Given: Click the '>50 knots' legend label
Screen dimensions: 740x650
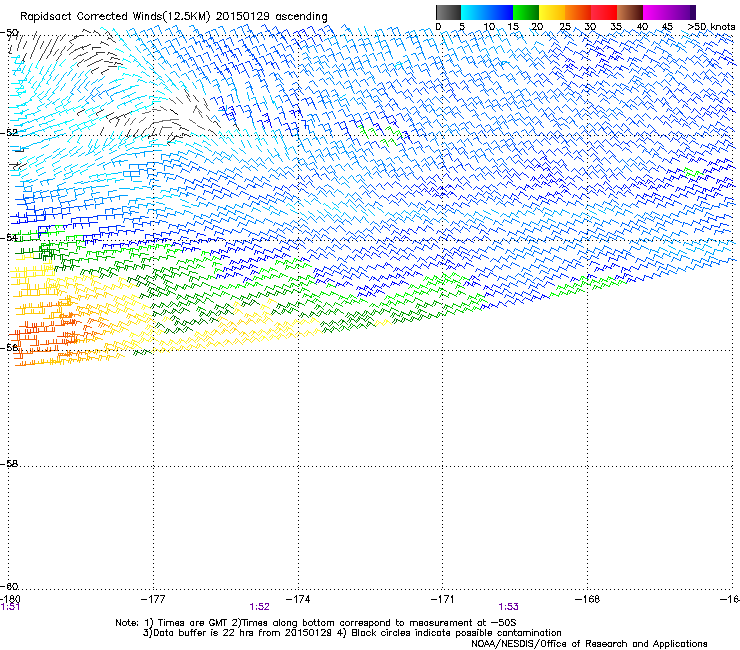Looking at the screenshot, I should 711,27.
